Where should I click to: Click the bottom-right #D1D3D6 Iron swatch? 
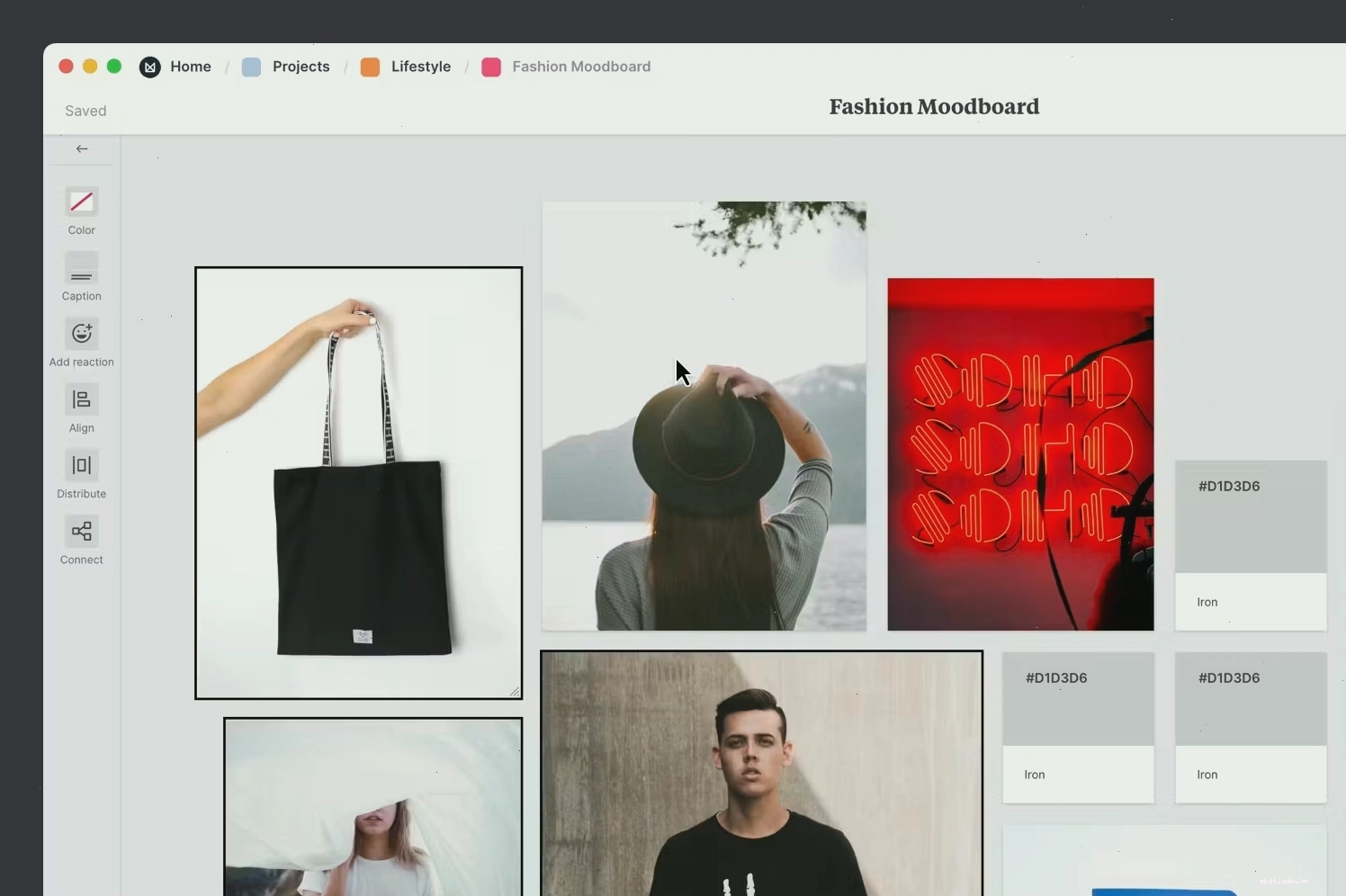1251,728
